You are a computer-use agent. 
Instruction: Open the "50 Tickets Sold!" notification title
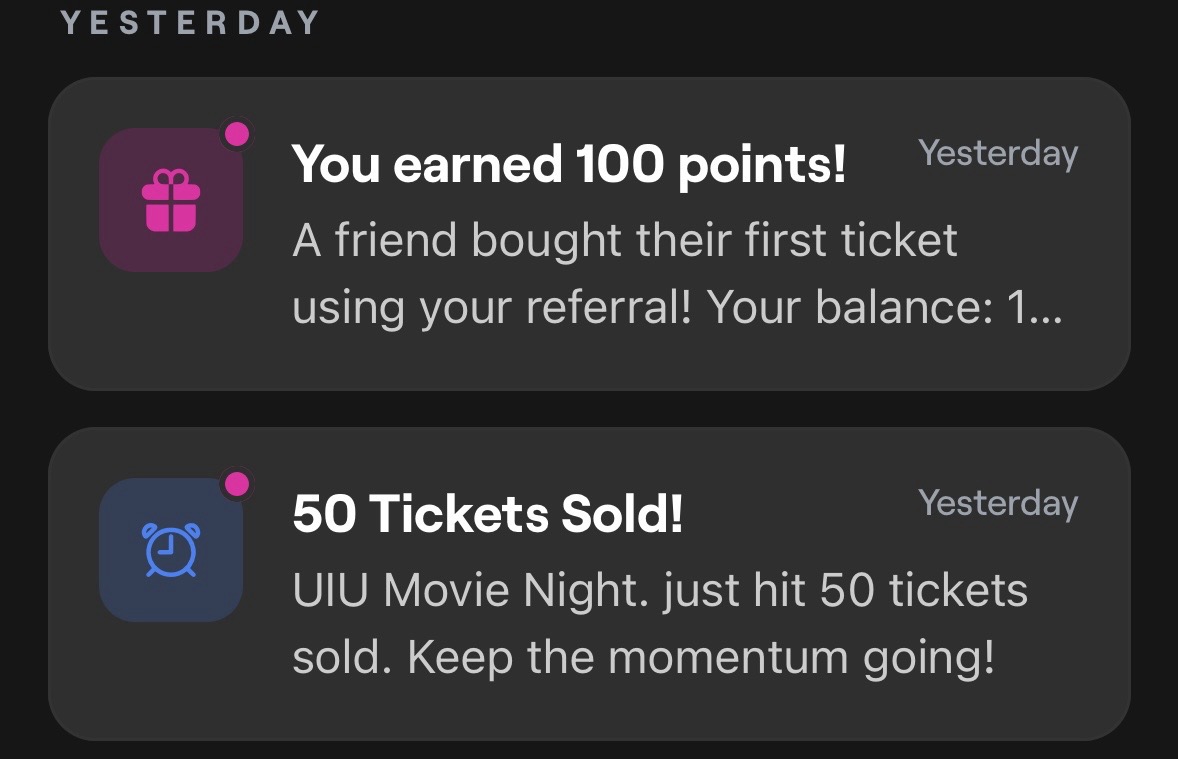coord(487,514)
